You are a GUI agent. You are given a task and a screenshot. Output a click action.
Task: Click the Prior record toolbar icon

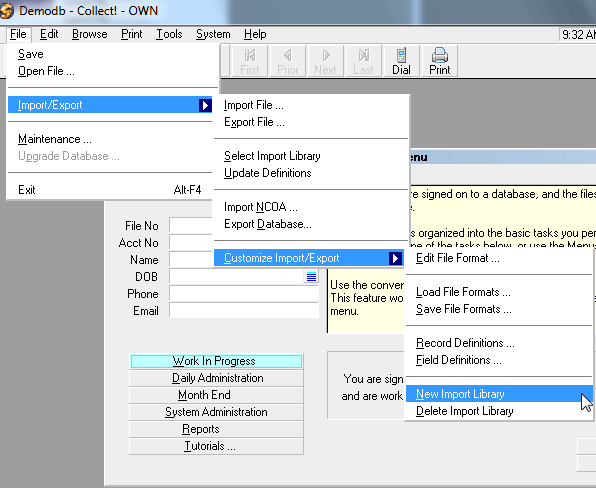288,61
